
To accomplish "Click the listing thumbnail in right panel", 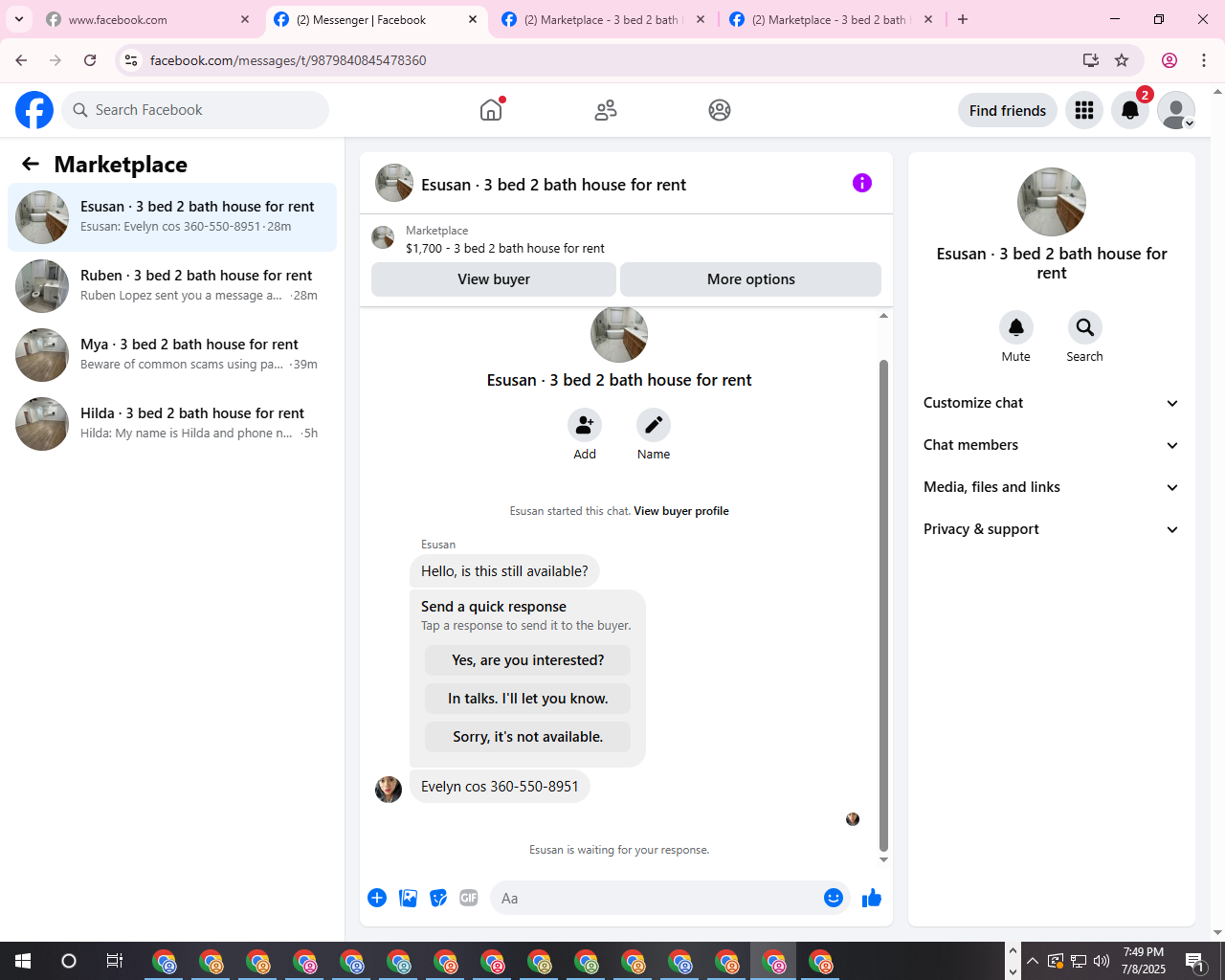I will (1052, 202).
